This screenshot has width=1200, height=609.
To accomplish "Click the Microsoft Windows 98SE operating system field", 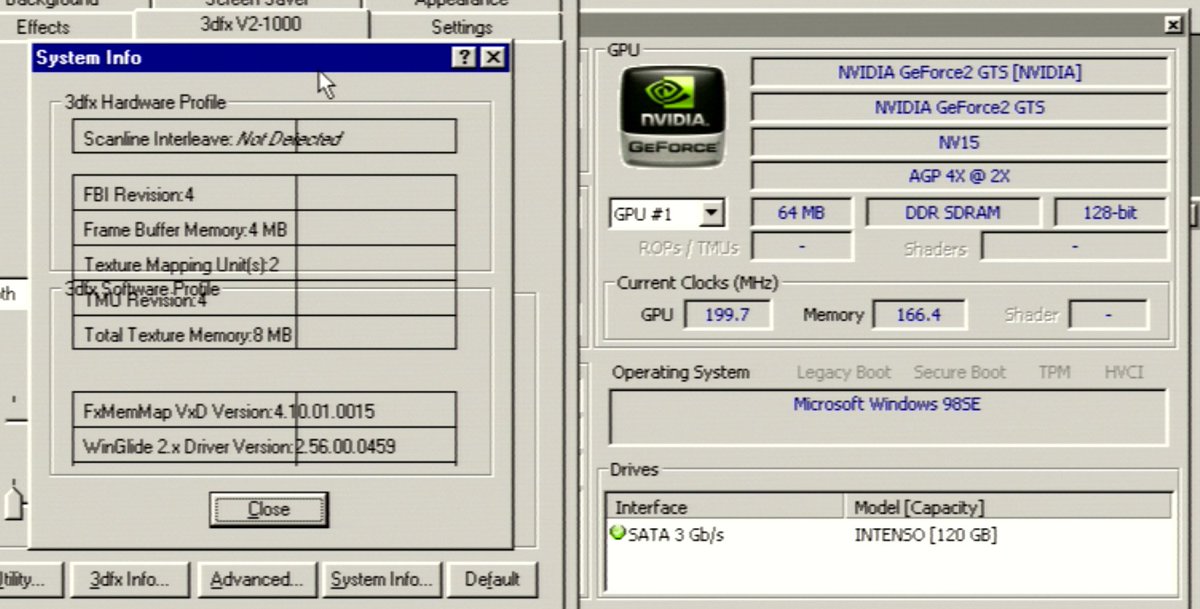I will click(888, 416).
